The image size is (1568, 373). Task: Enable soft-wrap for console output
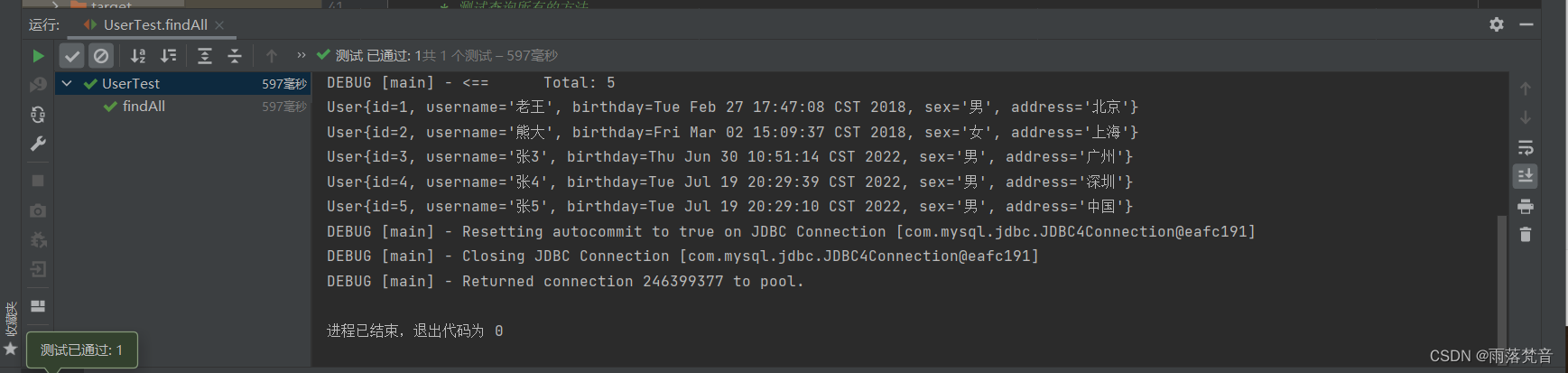click(x=1526, y=147)
